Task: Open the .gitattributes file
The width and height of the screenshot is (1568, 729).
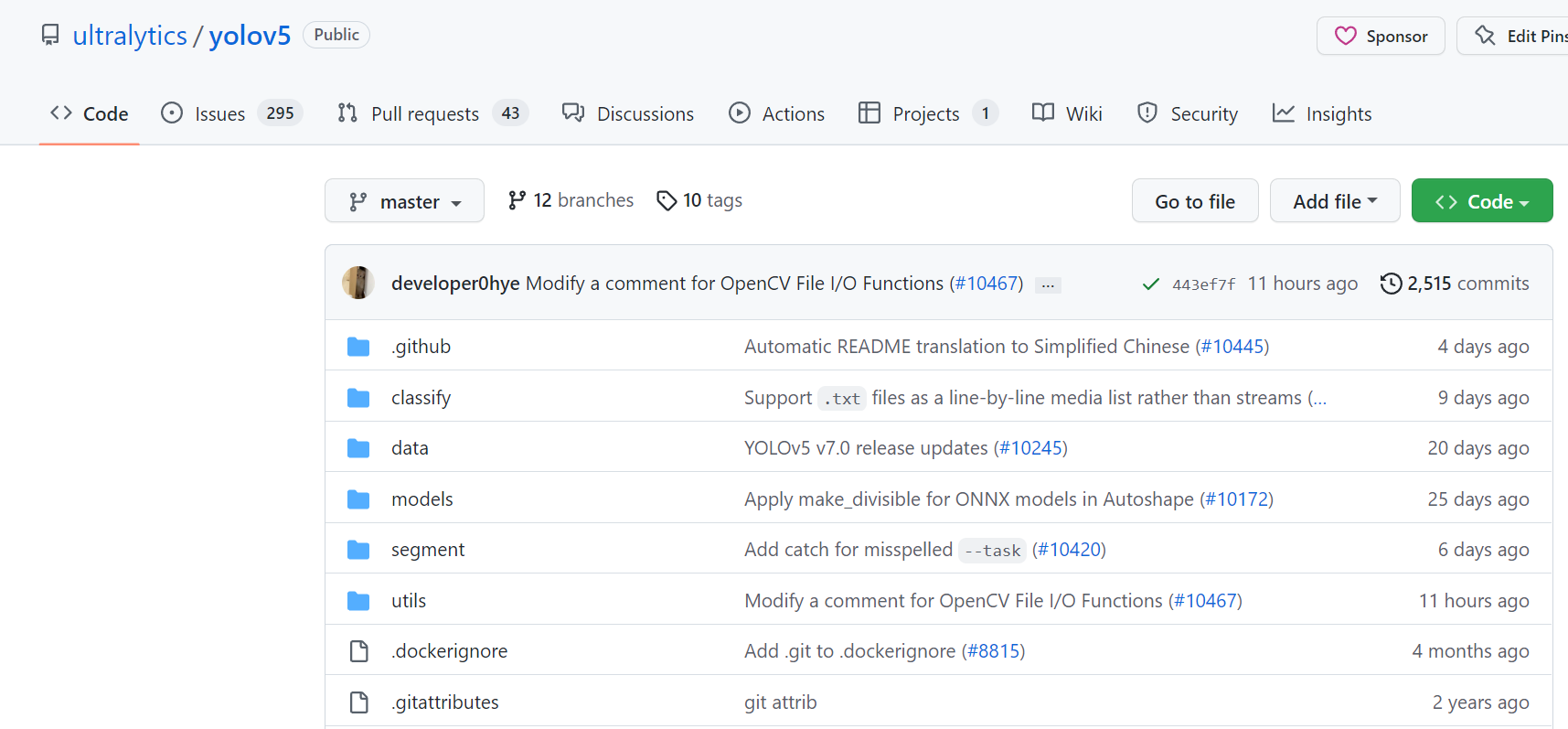Action: coord(445,702)
